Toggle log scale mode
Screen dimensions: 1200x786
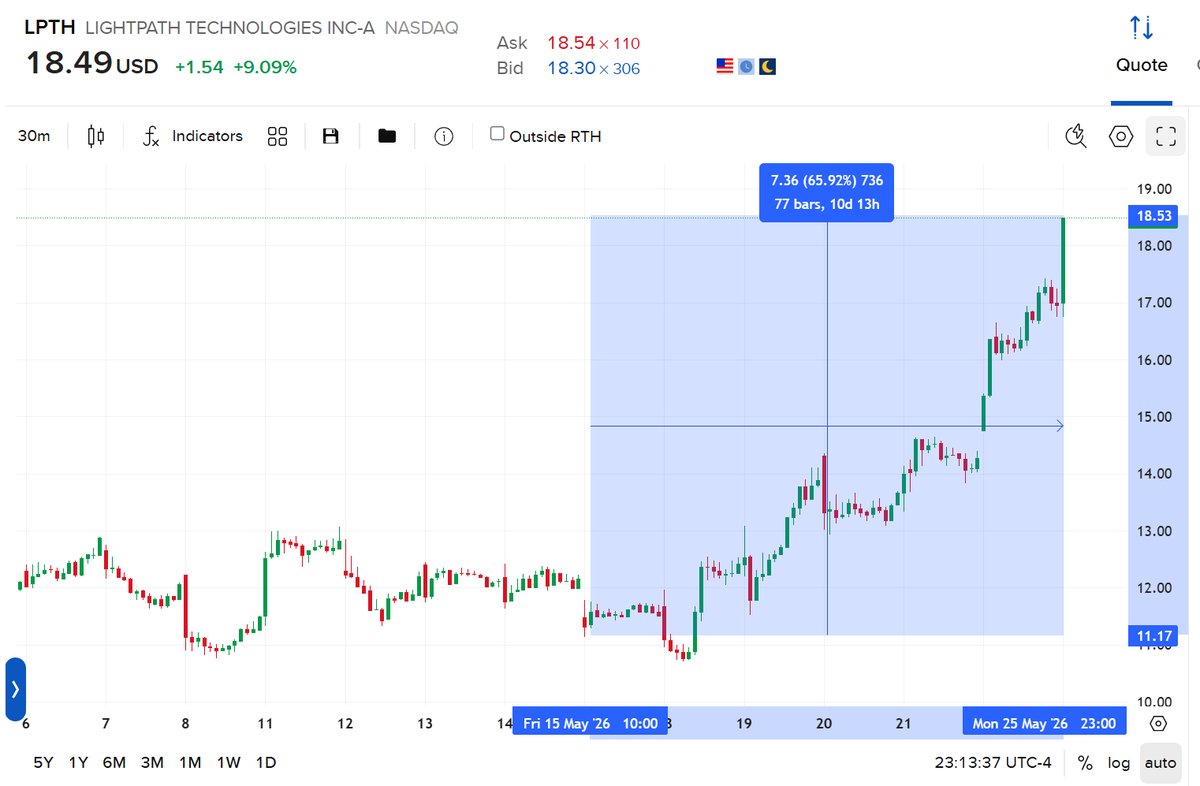click(1119, 763)
